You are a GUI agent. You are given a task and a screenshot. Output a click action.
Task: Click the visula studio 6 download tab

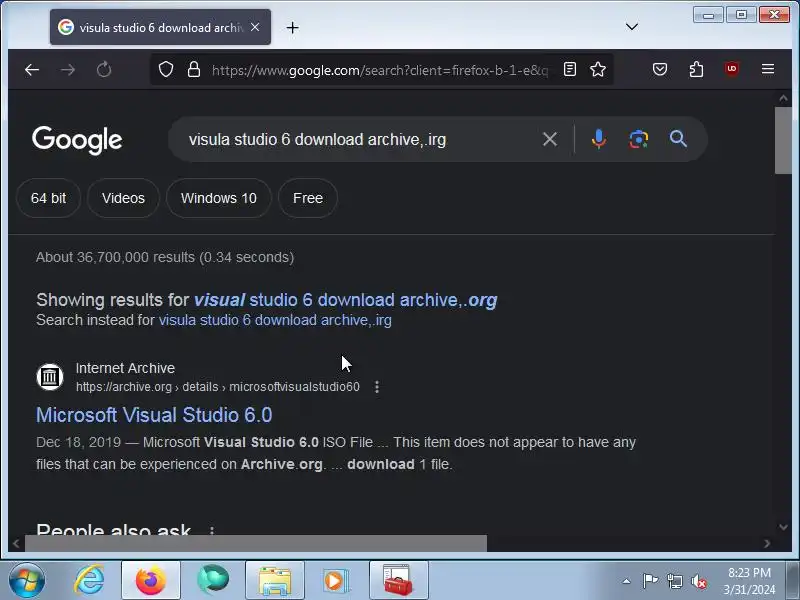click(160, 27)
